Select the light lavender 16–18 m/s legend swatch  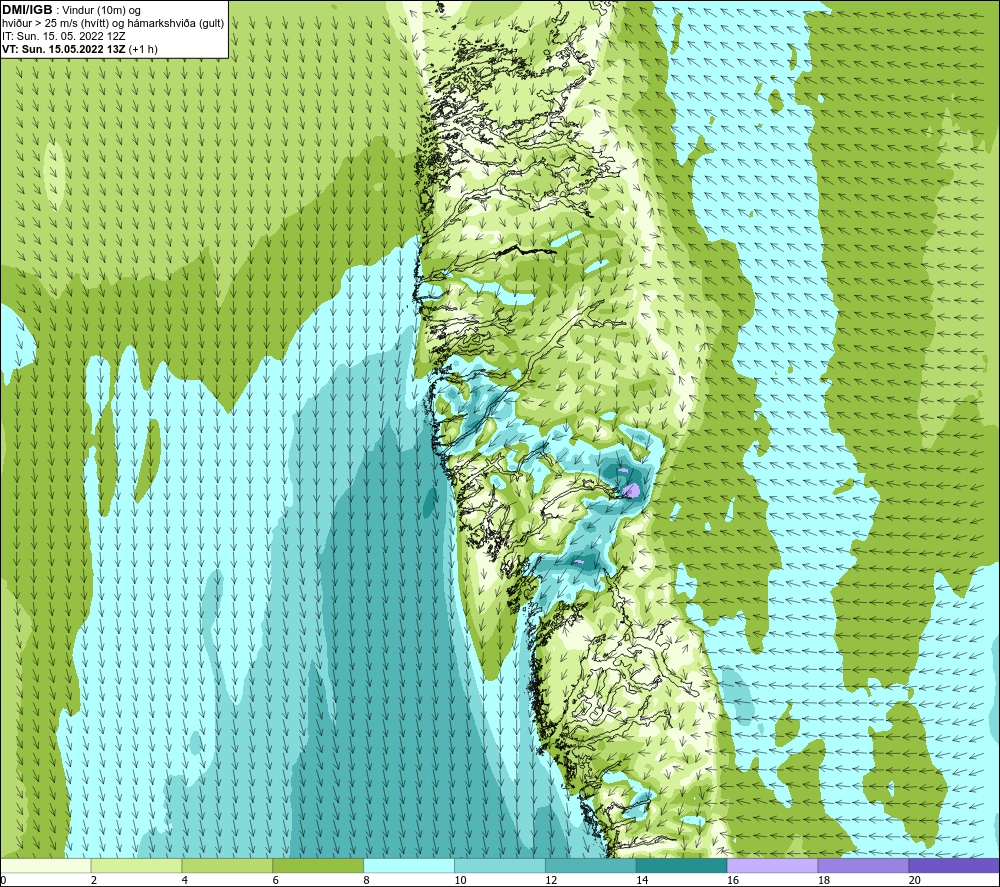pyautogui.click(x=772, y=865)
